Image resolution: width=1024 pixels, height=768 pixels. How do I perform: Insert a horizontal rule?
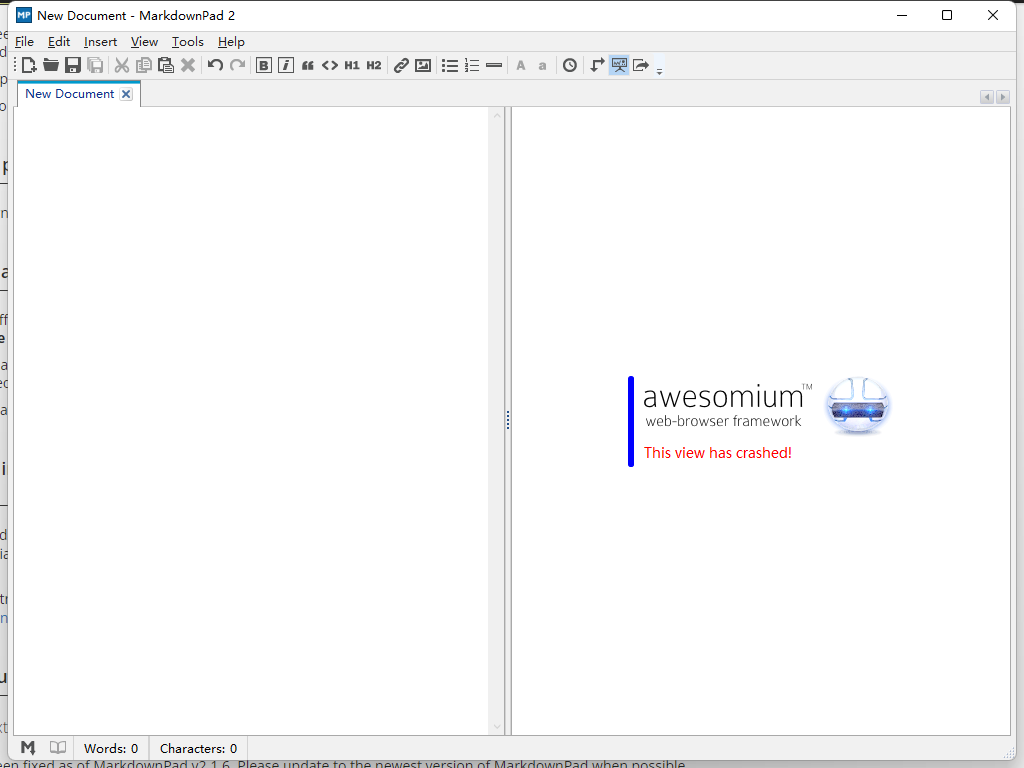(x=493, y=64)
